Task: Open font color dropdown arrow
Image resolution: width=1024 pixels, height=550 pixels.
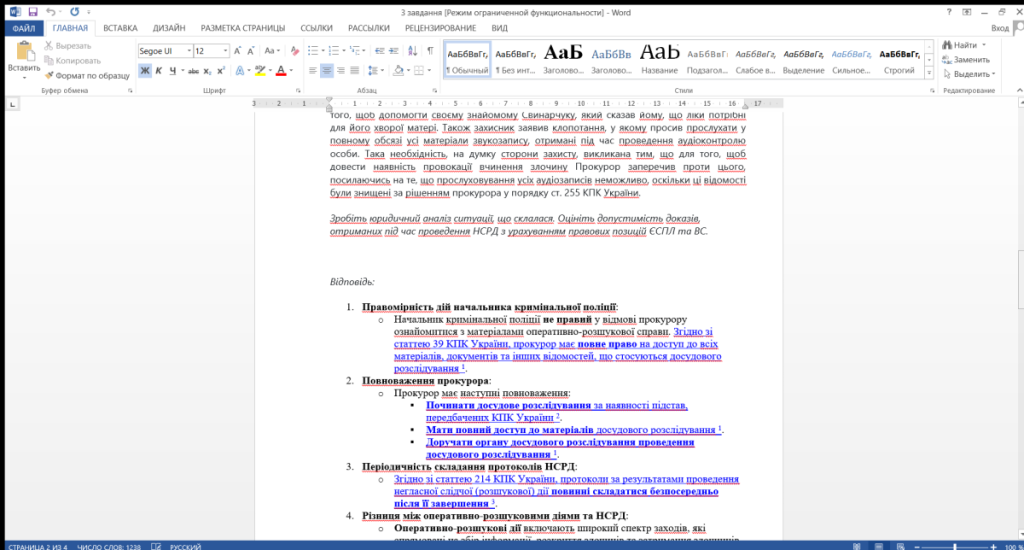Action: (x=291, y=71)
